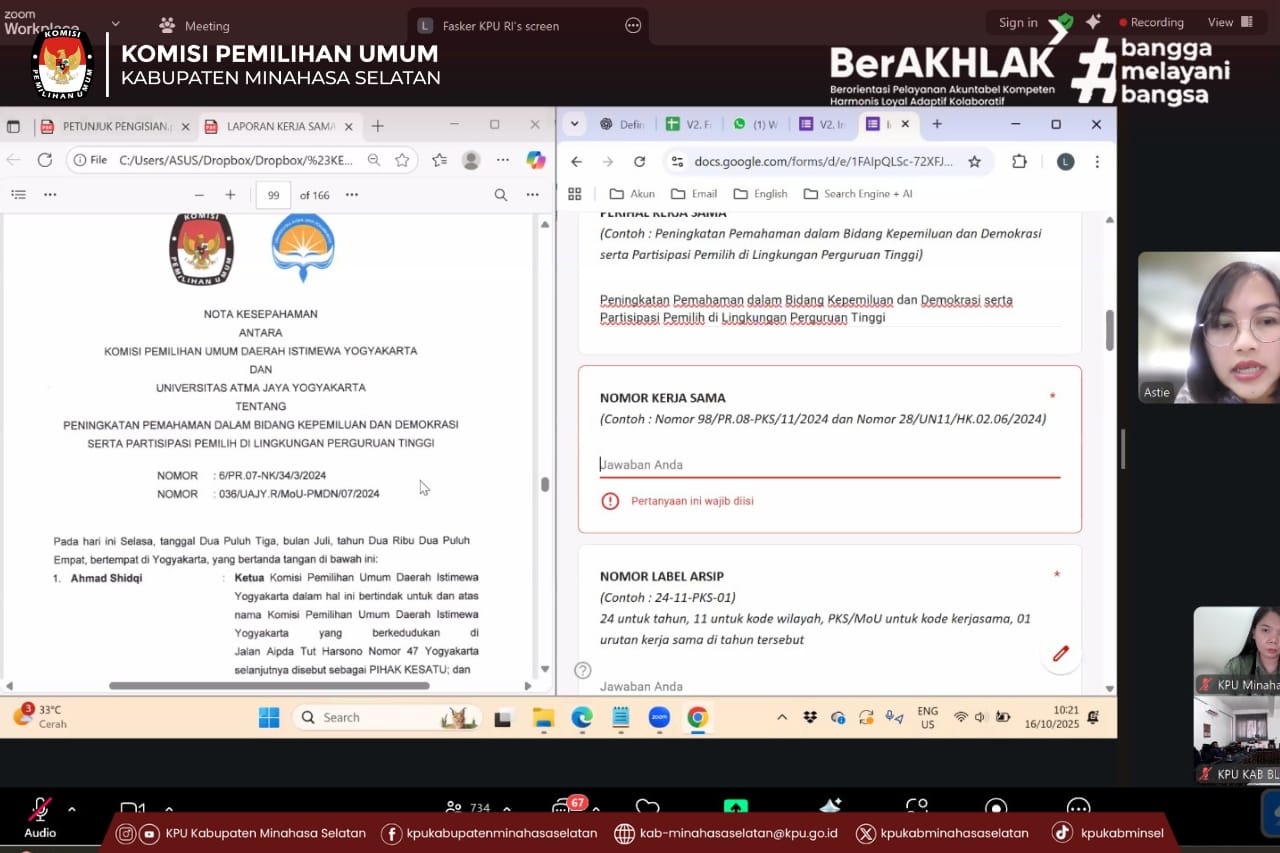
Task: Bookmark the Google Form with star icon
Action: pos(974,162)
